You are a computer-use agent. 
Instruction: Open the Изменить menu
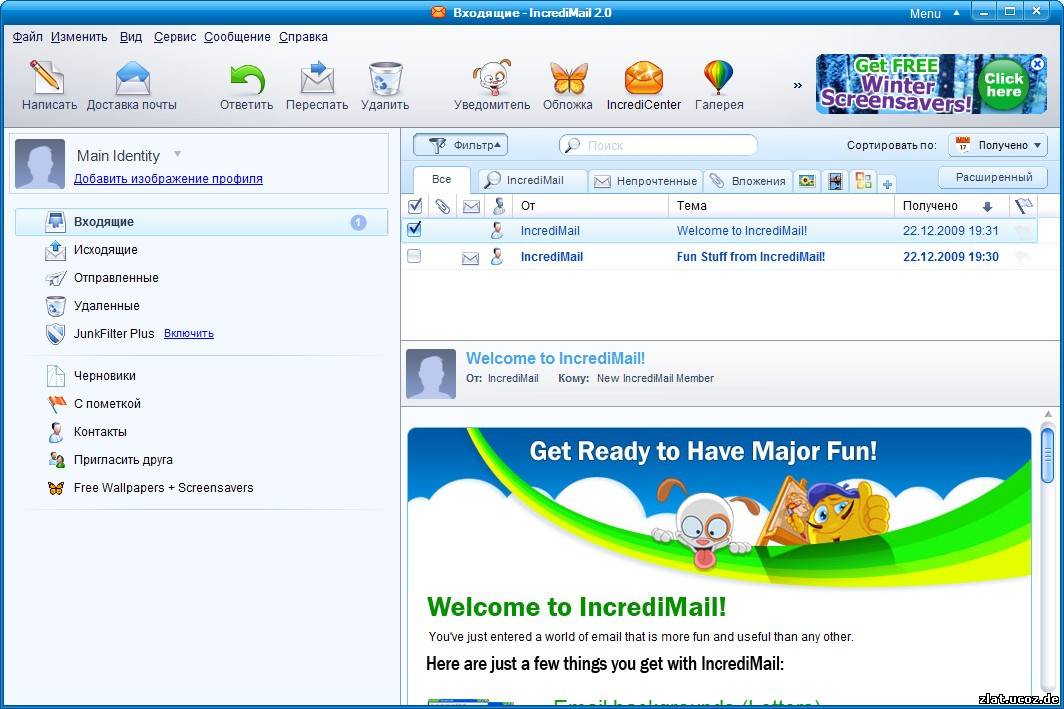[79, 37]
